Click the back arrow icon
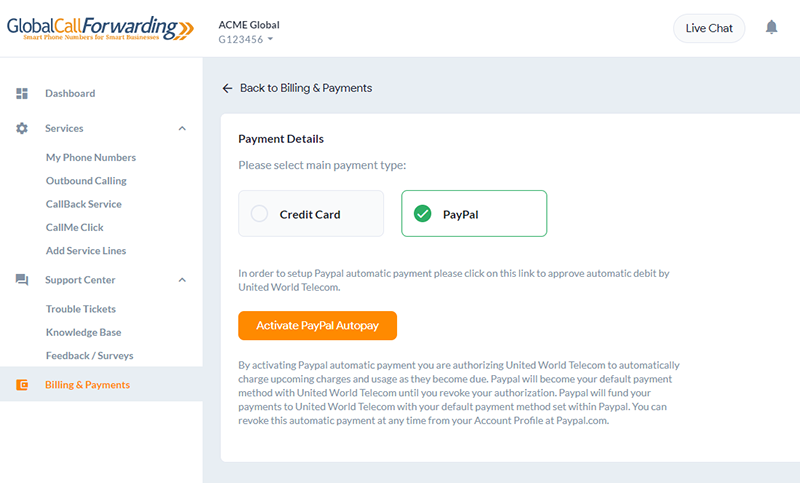Screen dimensions: 800x483 click(228, 88)
